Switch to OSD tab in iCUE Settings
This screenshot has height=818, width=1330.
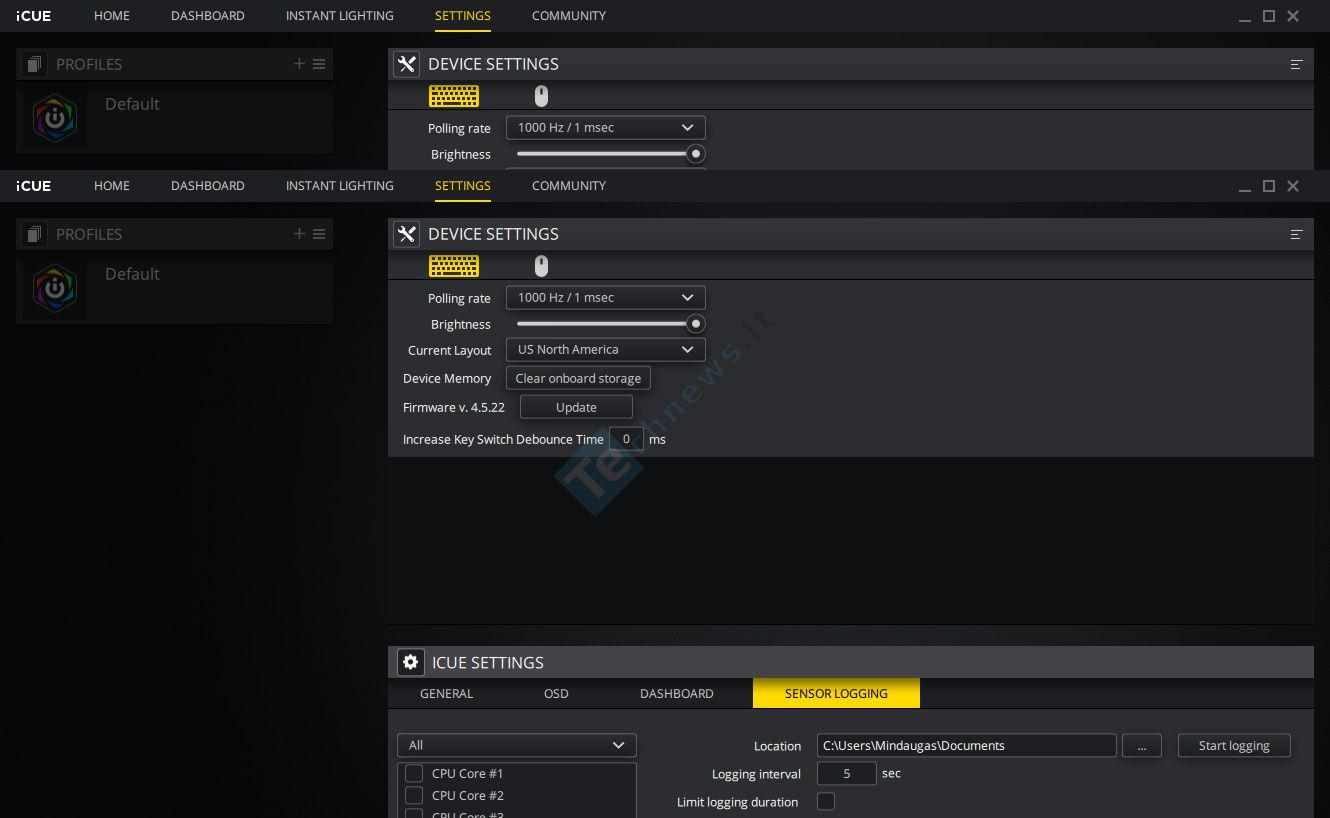click(x=556, y=693)
